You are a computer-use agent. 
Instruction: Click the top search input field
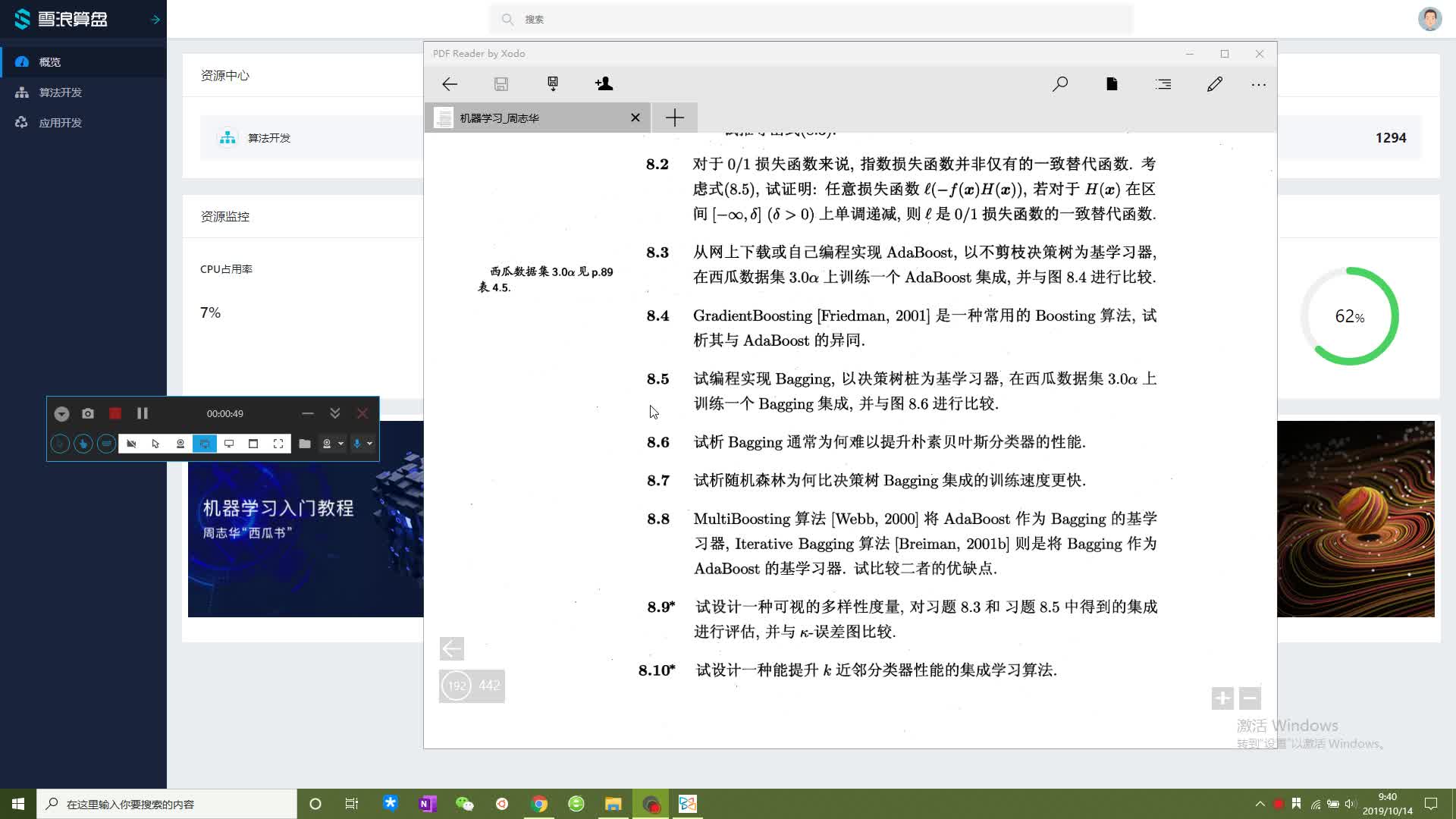811,20
